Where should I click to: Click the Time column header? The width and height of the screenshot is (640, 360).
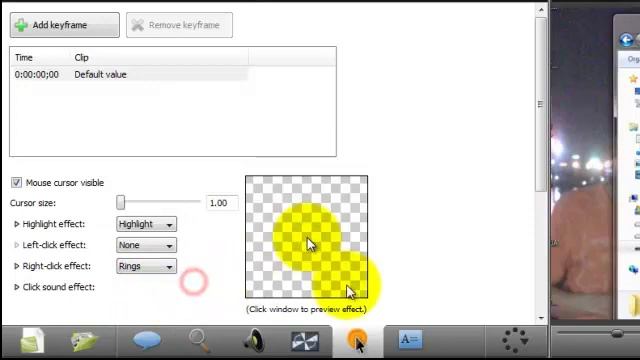click(x=24, y=58)
